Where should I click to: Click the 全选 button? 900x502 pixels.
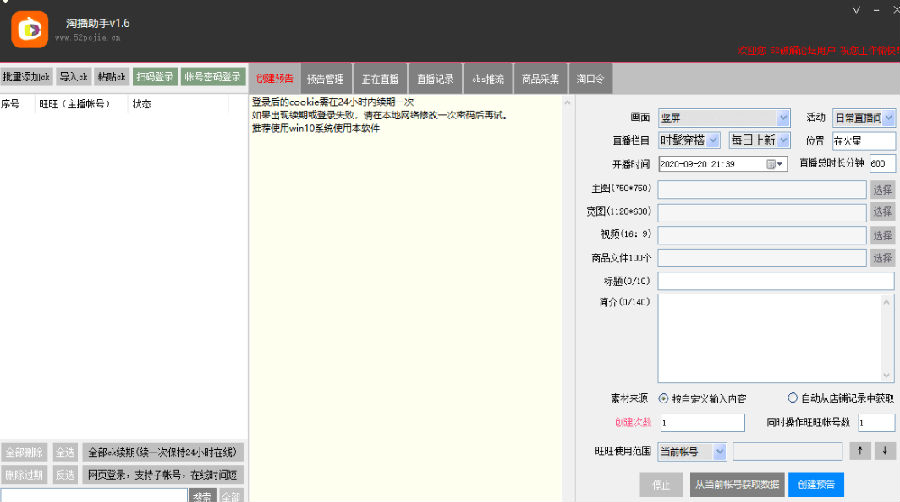click(x=65, y=452)
